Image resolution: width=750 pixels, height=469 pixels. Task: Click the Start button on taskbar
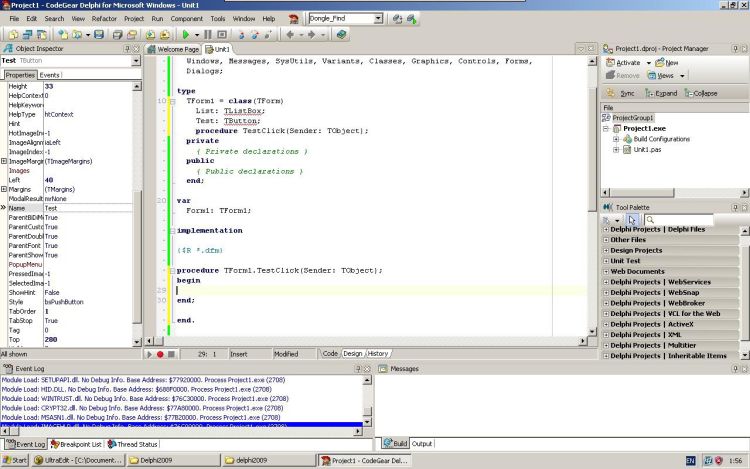point(14,460)
